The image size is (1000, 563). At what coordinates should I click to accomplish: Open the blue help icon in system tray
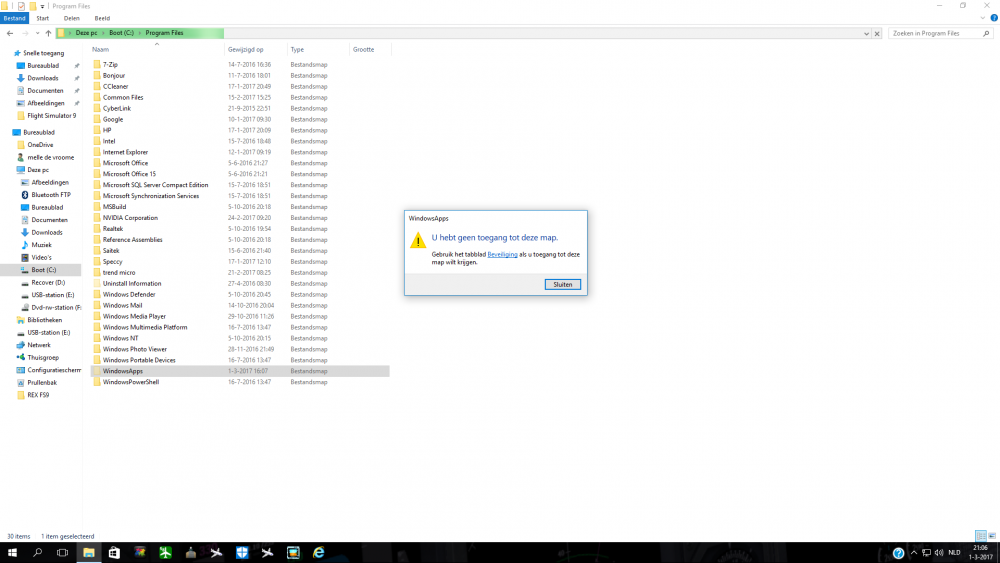tap(898, 553)
